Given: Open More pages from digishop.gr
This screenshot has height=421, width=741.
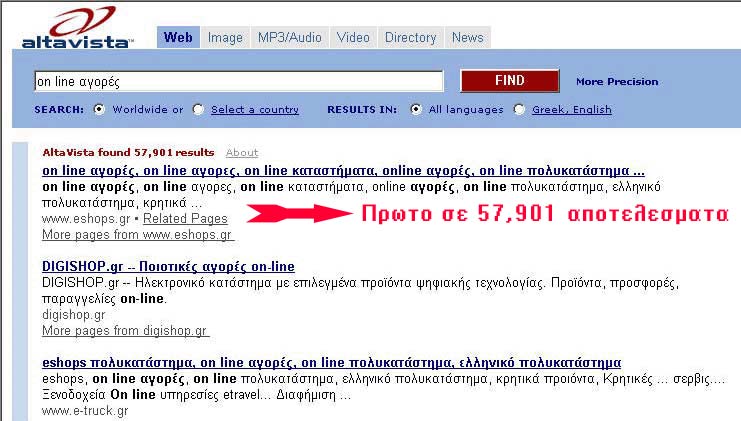Looking at the screenshot, I should [125, 331].
